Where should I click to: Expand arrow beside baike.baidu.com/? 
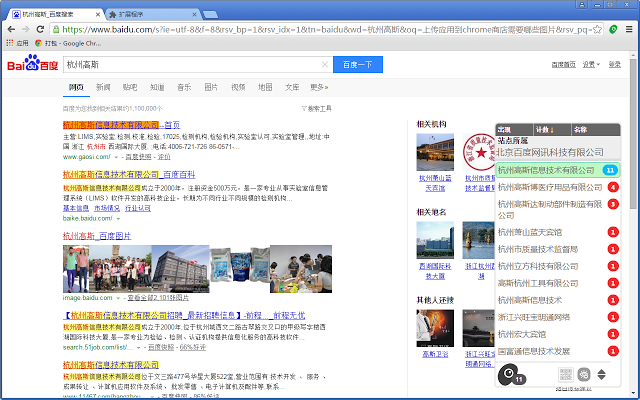(x=118, y=219)
